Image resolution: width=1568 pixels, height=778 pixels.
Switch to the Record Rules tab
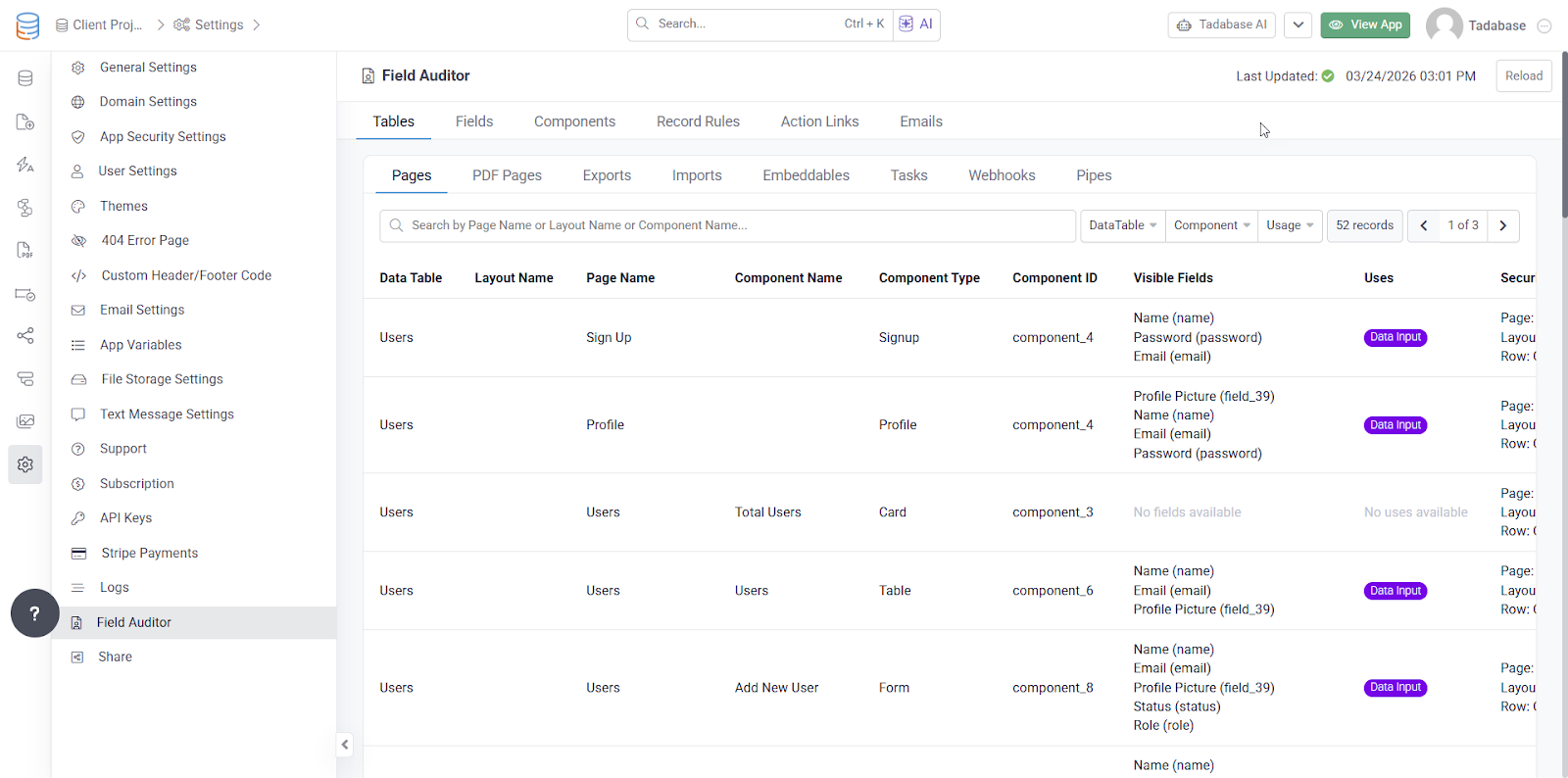click(698, 122)
